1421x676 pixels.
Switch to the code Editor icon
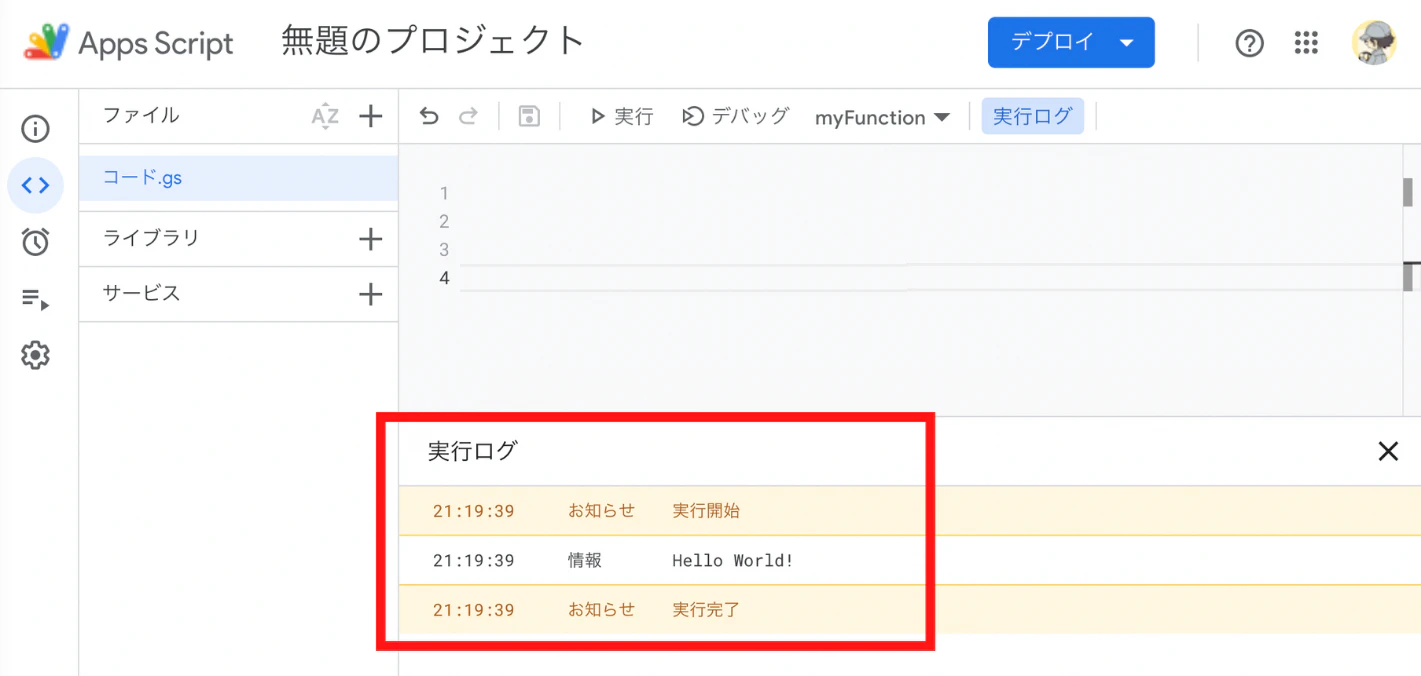coord(35,185)
